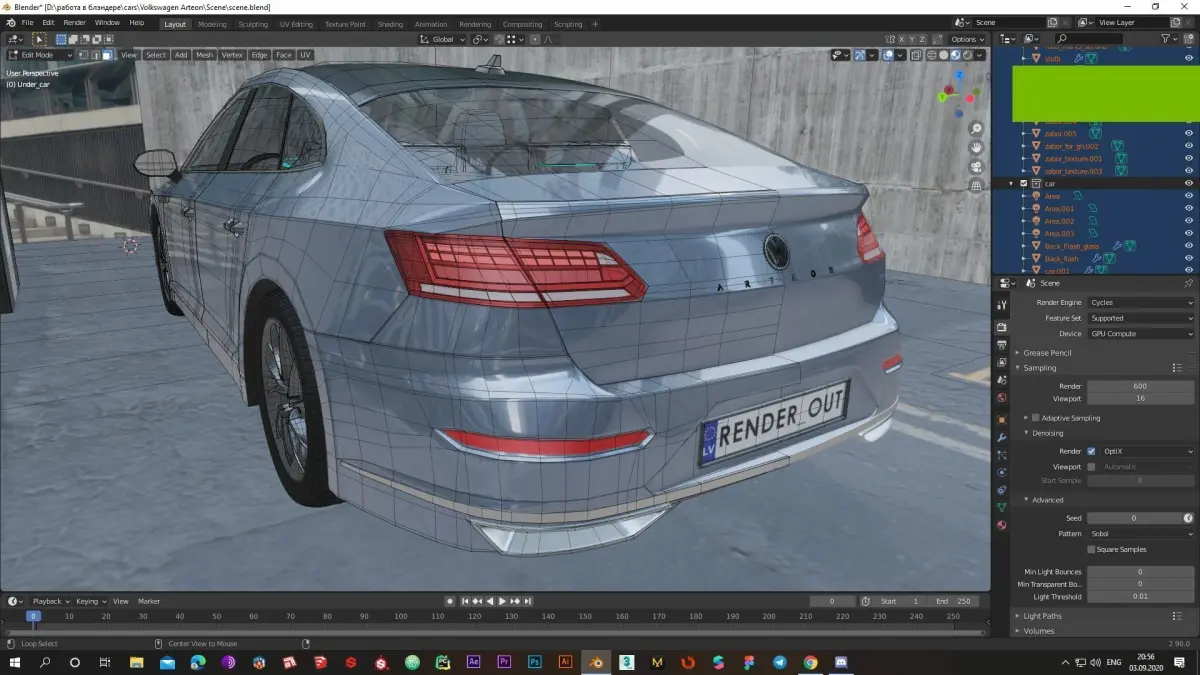The image size is (1200, 675).
Task: Click Use preview range clock icon
Action: [866, 601]
